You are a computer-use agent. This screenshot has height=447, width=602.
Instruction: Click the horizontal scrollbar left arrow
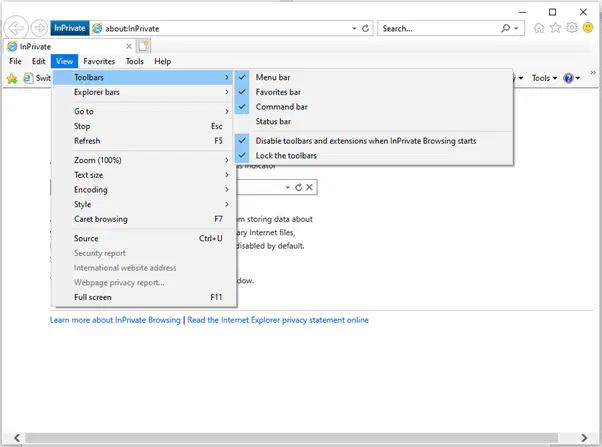point(17,438)
